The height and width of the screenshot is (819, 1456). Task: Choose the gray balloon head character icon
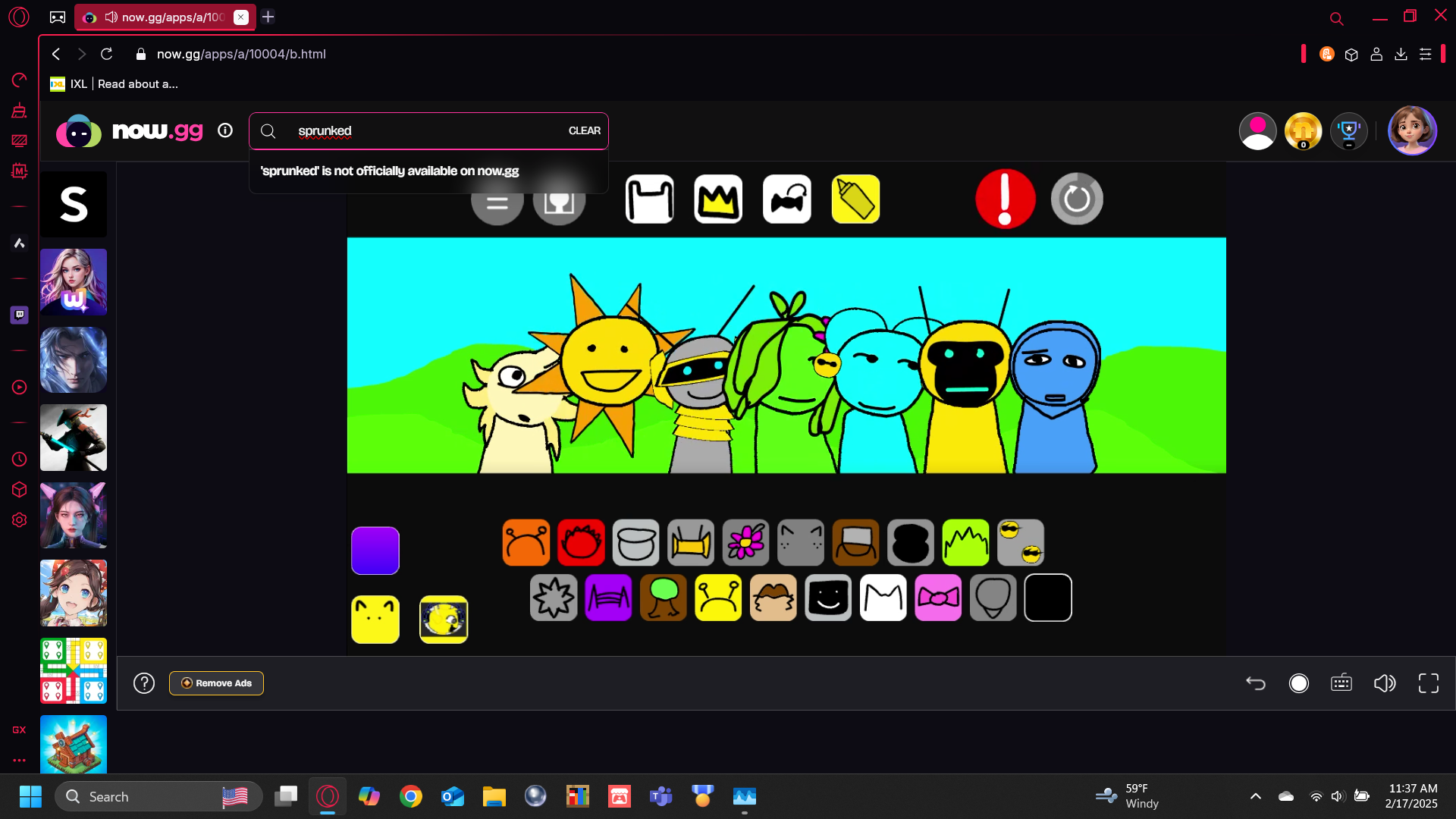pos(993,598)
